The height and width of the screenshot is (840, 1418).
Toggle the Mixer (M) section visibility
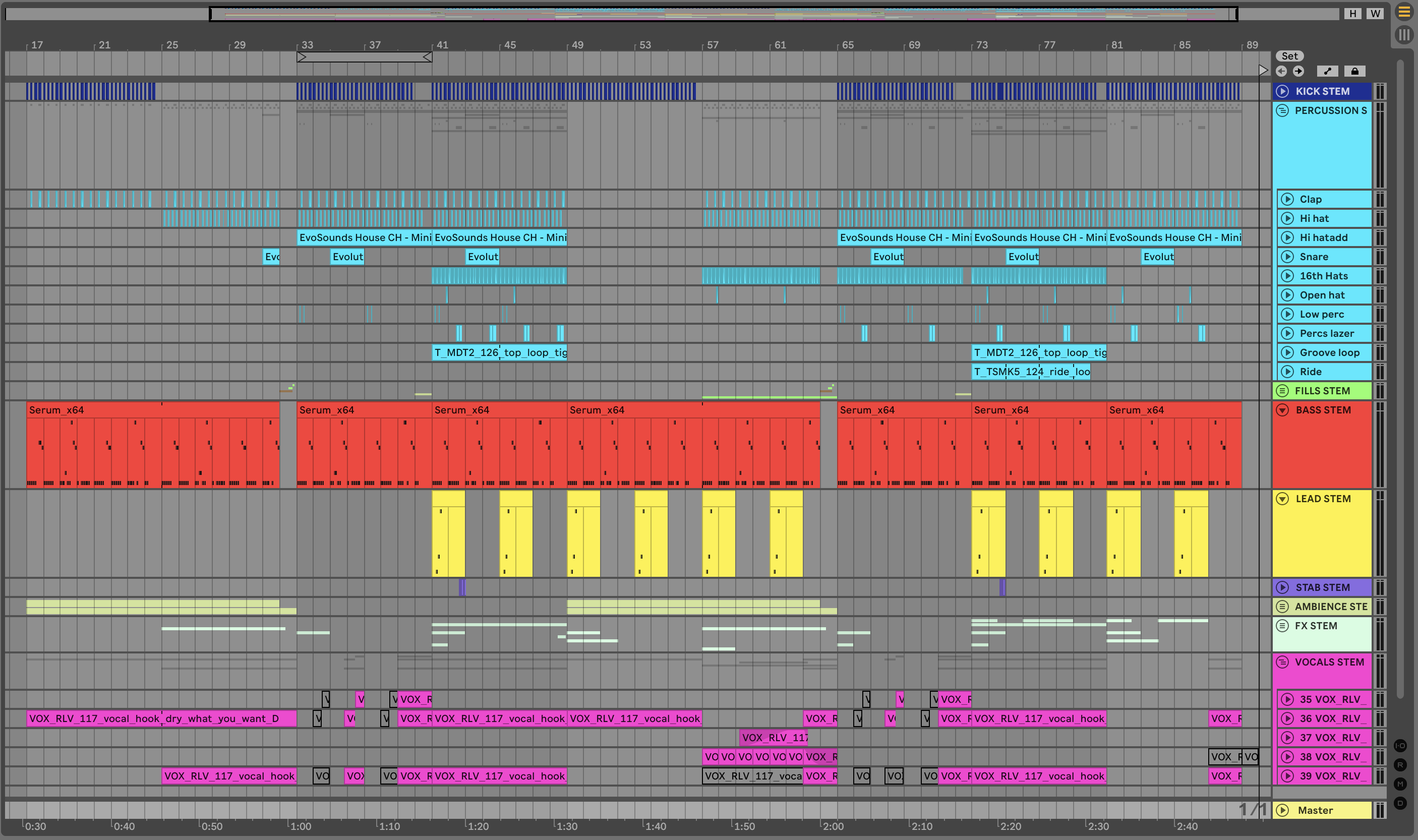1400,784
